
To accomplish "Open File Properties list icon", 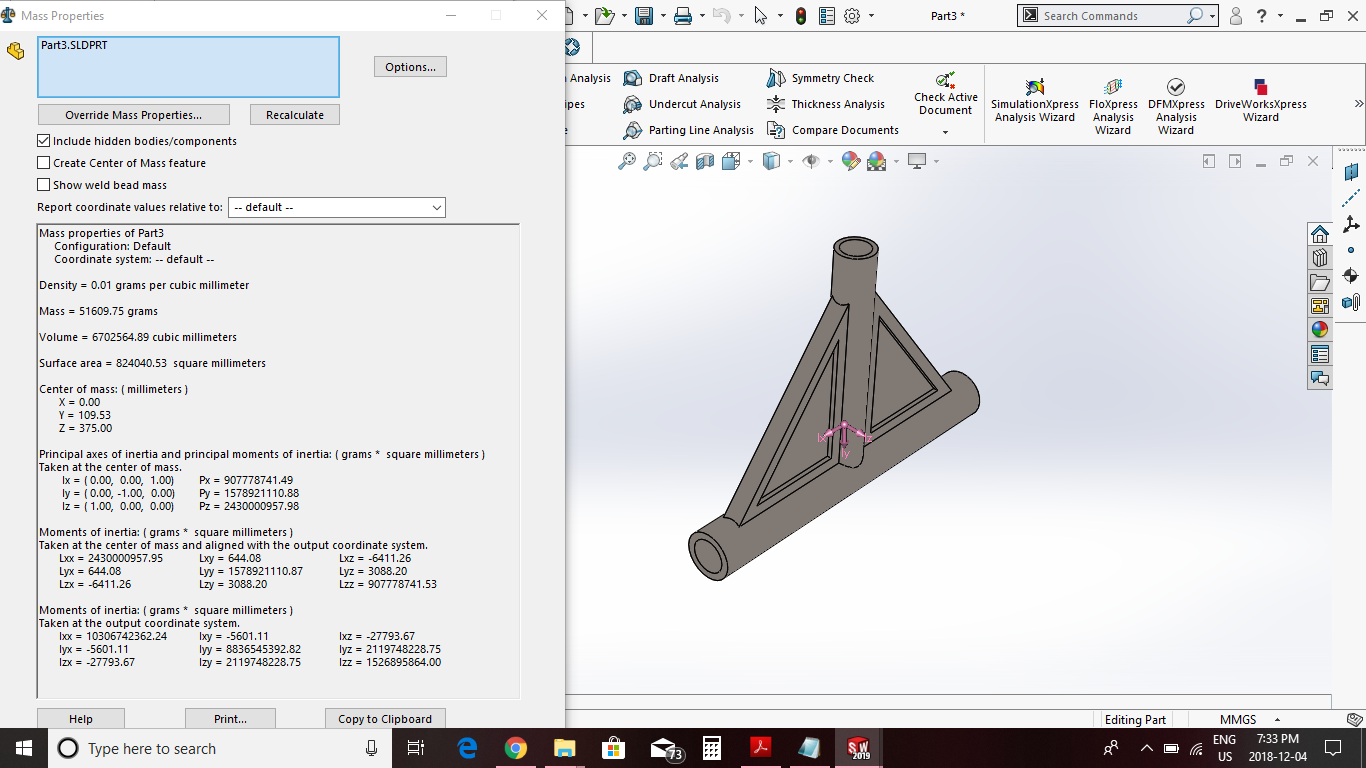I will tap(827, 16).
